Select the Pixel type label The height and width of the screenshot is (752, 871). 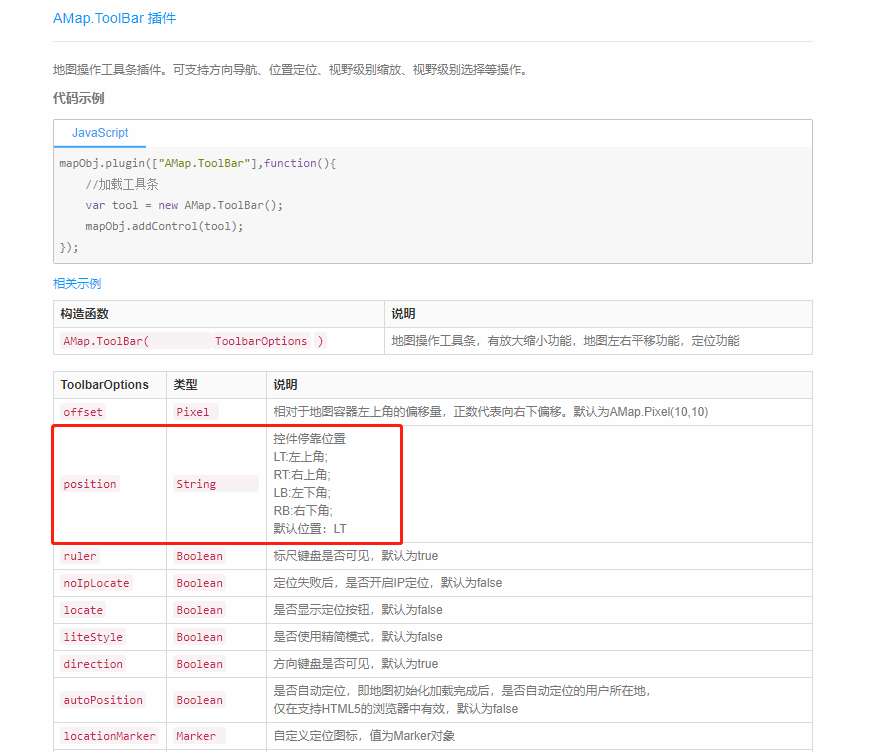click(x=191, y=412)
